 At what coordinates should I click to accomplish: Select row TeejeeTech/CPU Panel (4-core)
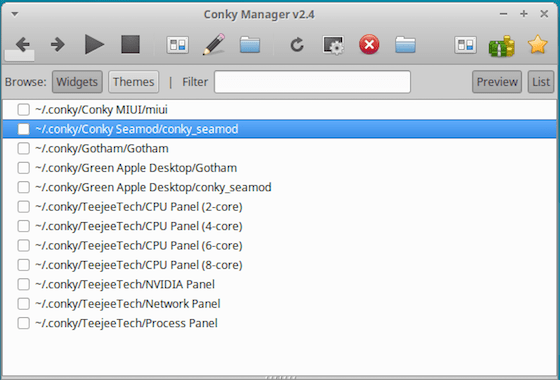click(280, 226)
